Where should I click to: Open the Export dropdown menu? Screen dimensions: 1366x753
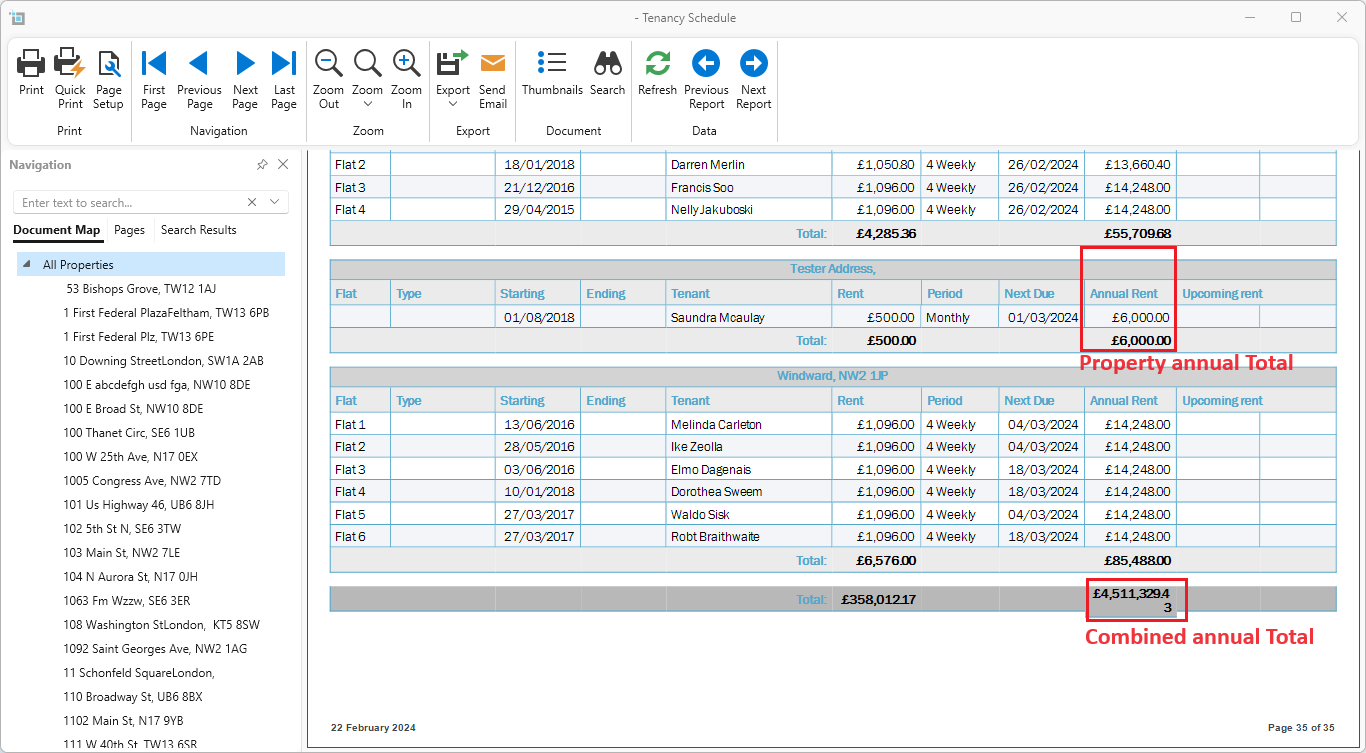pyautogui.click(x=453, y=104)
